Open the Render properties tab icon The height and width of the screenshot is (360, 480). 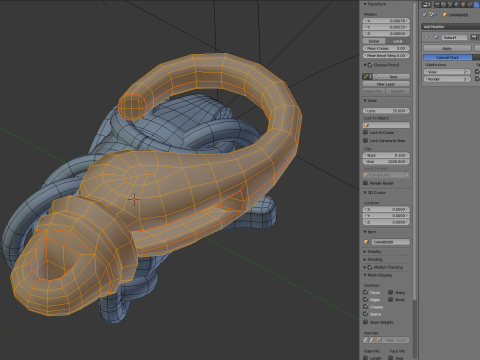[x=437, y=5]
